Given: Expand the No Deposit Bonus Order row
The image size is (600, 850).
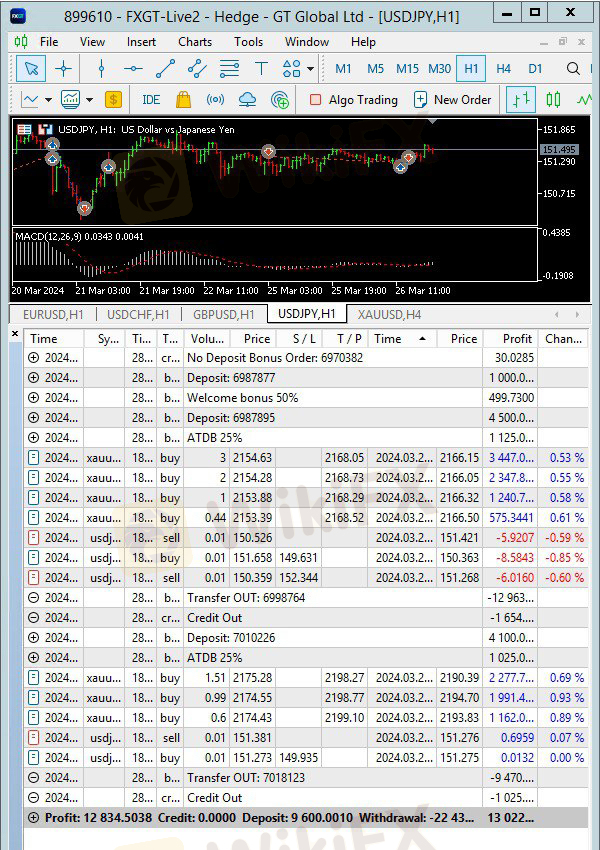Looking at the screenshot, I should pyautogui.click(x=34, y=358).
